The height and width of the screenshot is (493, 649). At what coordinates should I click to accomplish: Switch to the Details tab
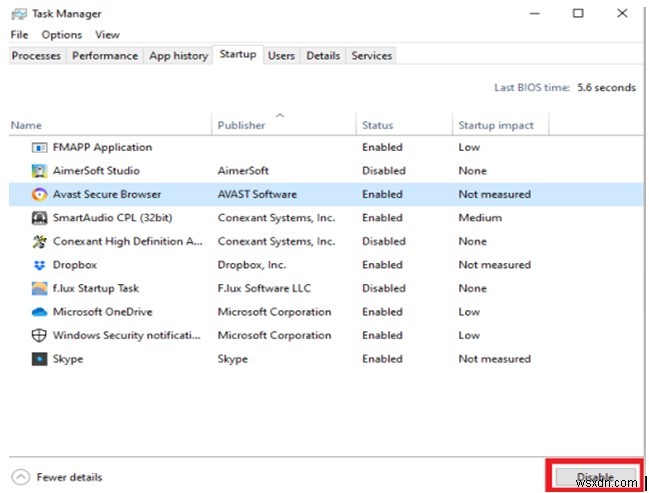(323, 55)
